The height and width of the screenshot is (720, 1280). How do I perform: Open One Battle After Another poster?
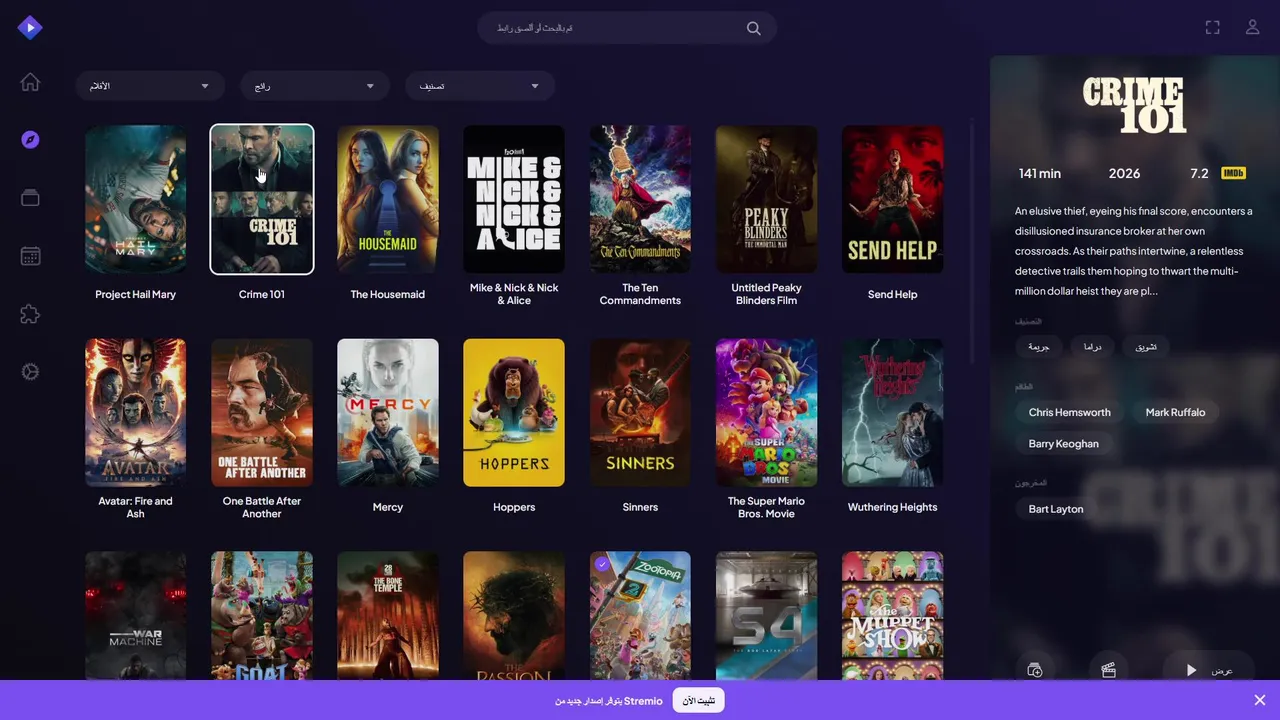coord(262,412)
